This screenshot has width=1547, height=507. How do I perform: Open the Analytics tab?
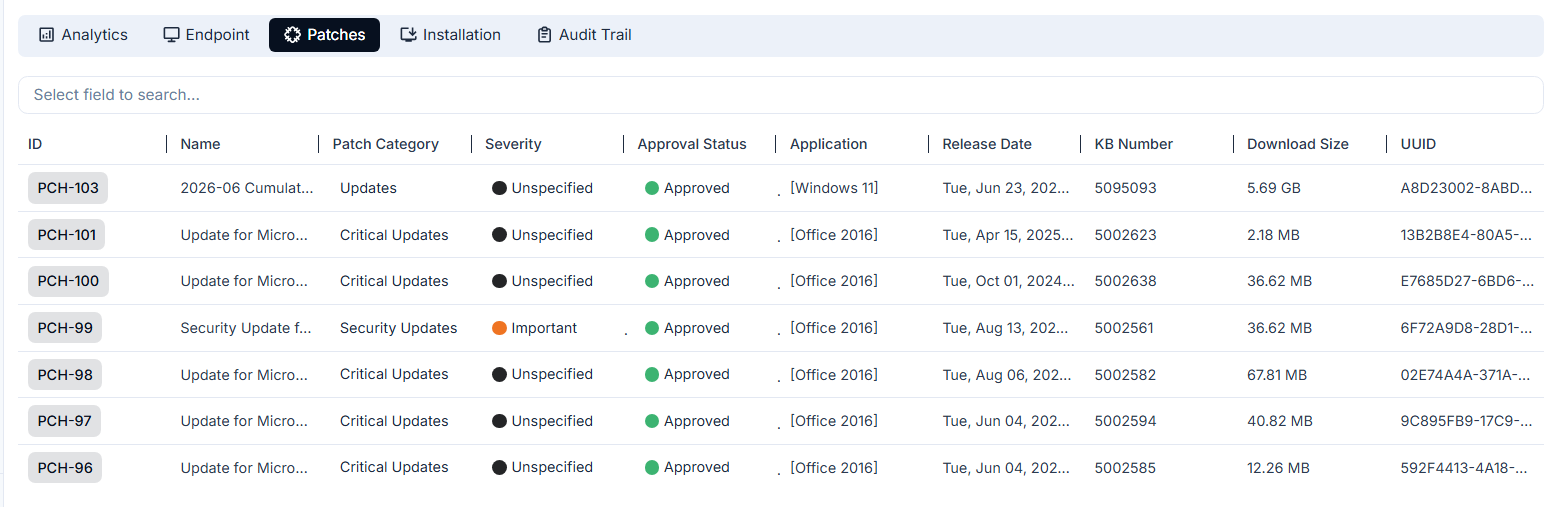(83, 35)
